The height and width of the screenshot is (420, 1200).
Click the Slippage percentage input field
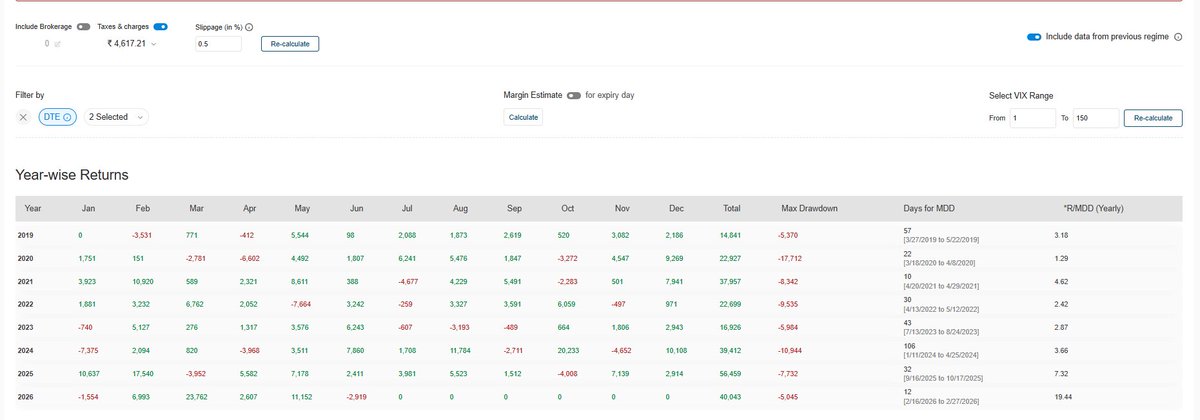pyautogui.click(x=218, y=44)
